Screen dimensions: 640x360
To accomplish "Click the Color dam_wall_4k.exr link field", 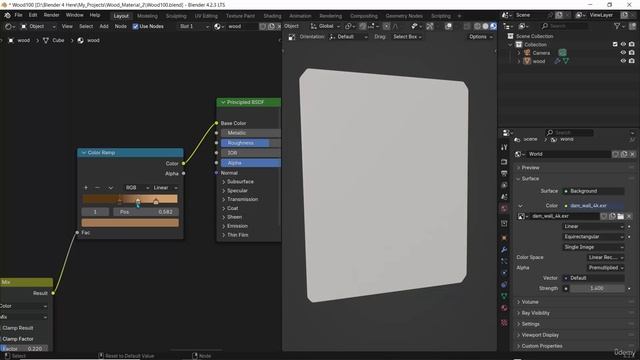I will tap(593, 206).
